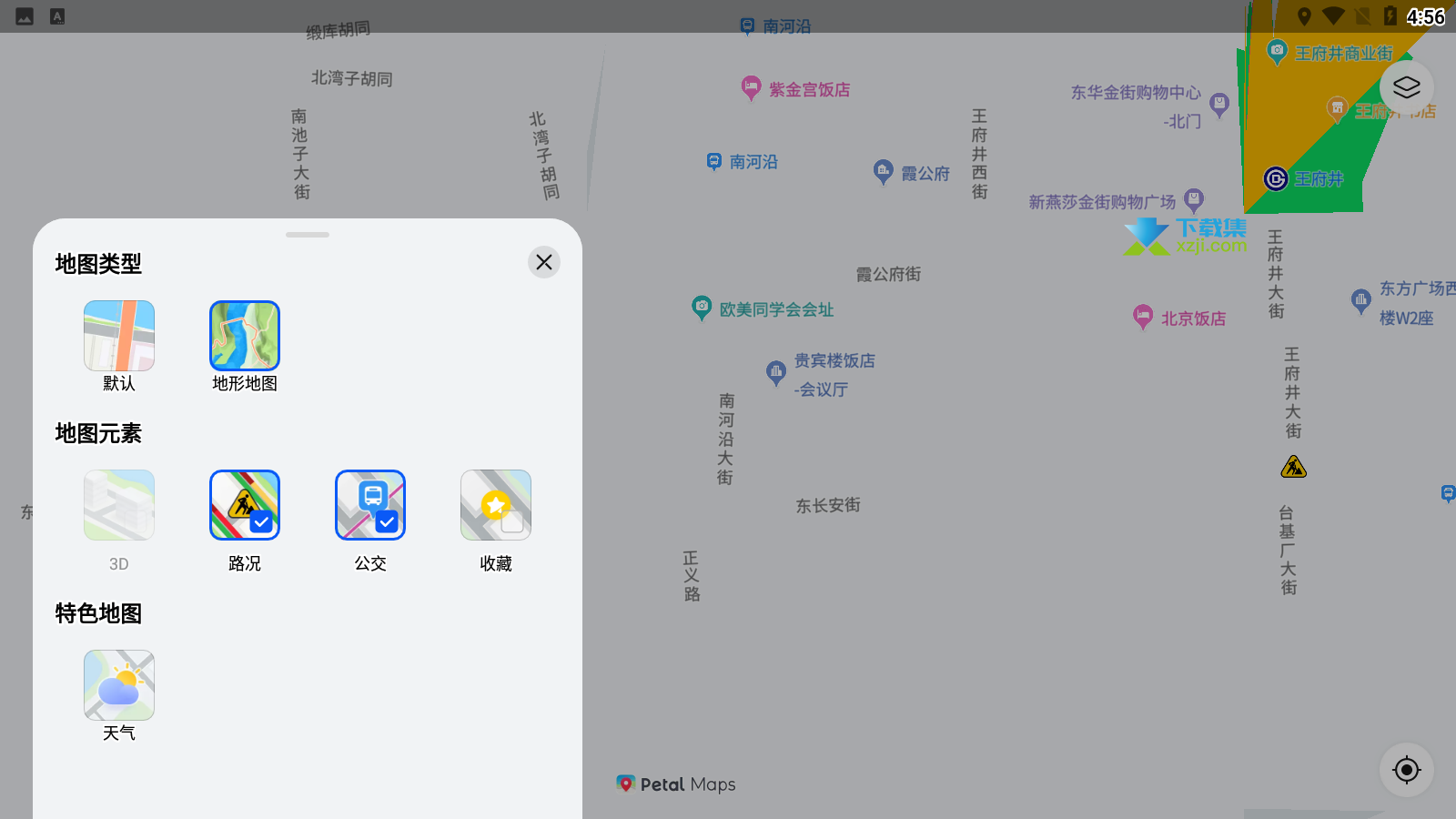Tap the 霞公府 building marker
Image resolution: width=1456 pixels, height=819 pixels.
tap(883, 171)
